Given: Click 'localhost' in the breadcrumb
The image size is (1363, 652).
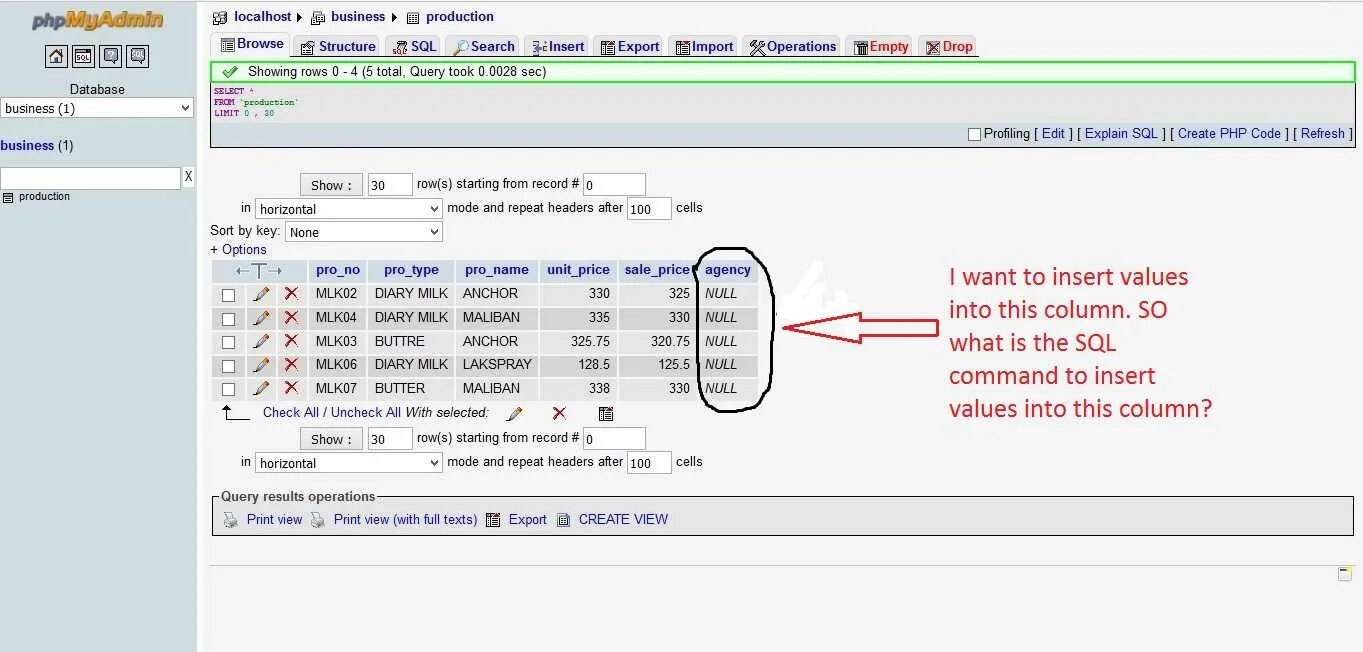Looking at the screenshot, I should click(262, 17).
